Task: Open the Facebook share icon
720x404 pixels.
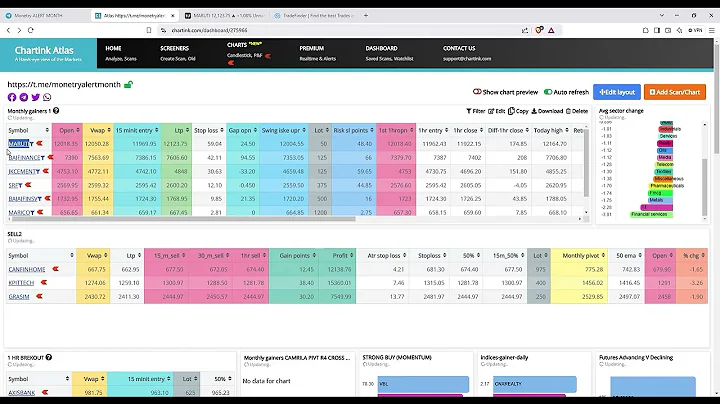Action: pos(12,97)
